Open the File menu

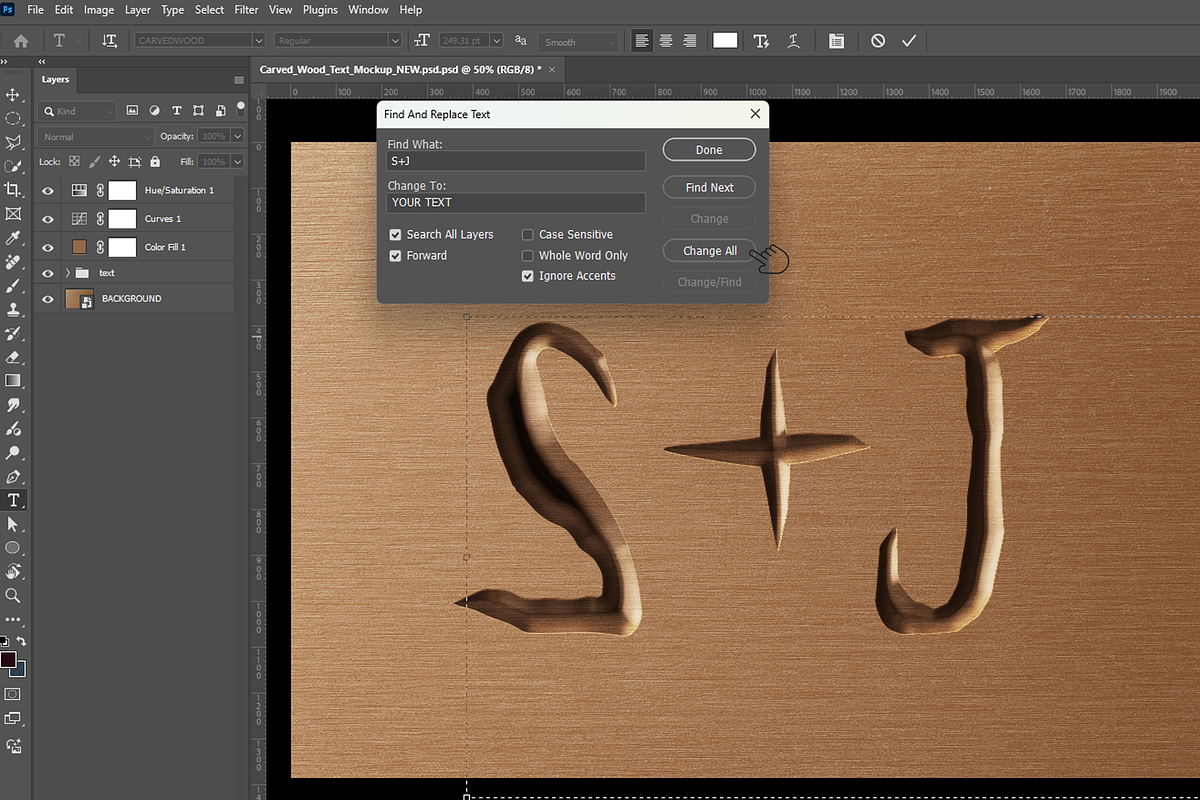click(x=35, y=10)
